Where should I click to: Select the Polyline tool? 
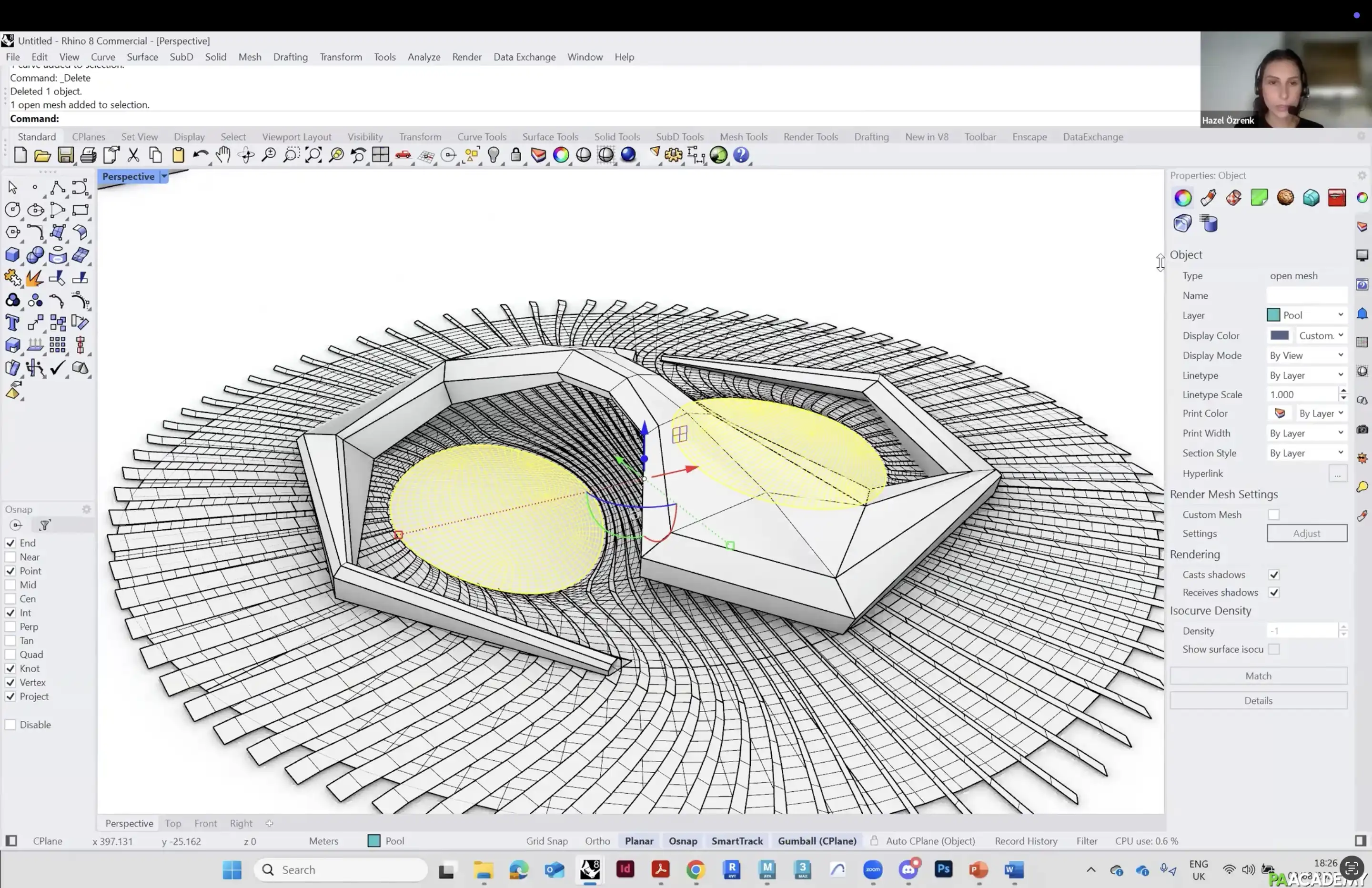pos(58,187)
